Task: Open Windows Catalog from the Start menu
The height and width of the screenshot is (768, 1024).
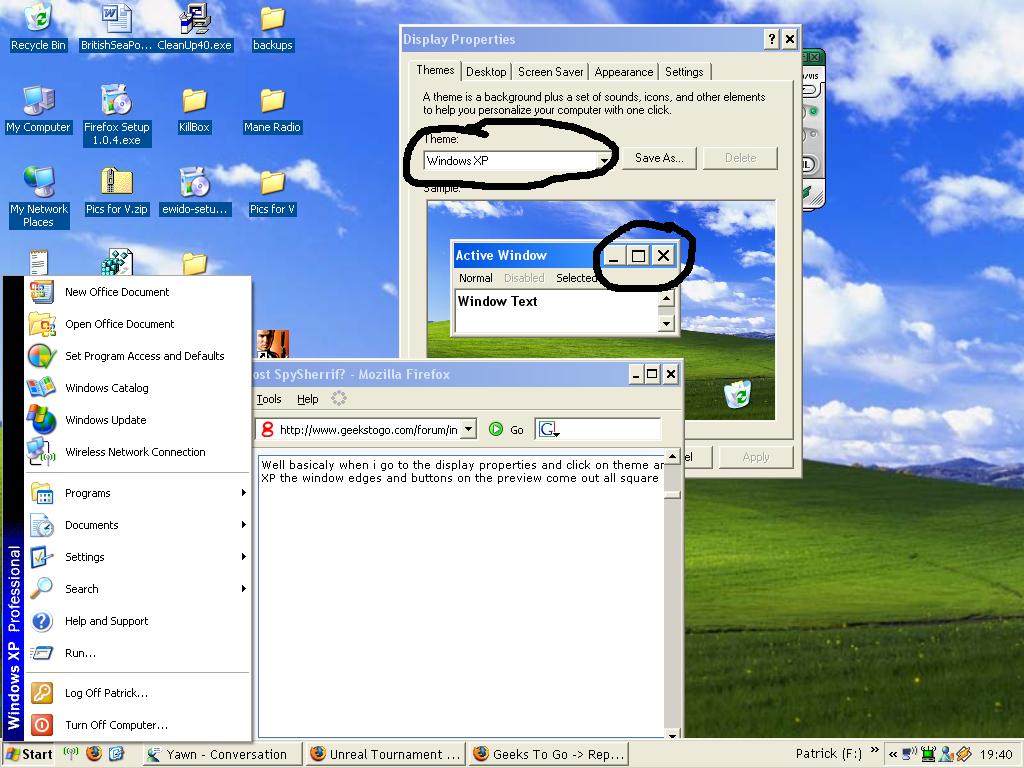Action: [138, 388]
